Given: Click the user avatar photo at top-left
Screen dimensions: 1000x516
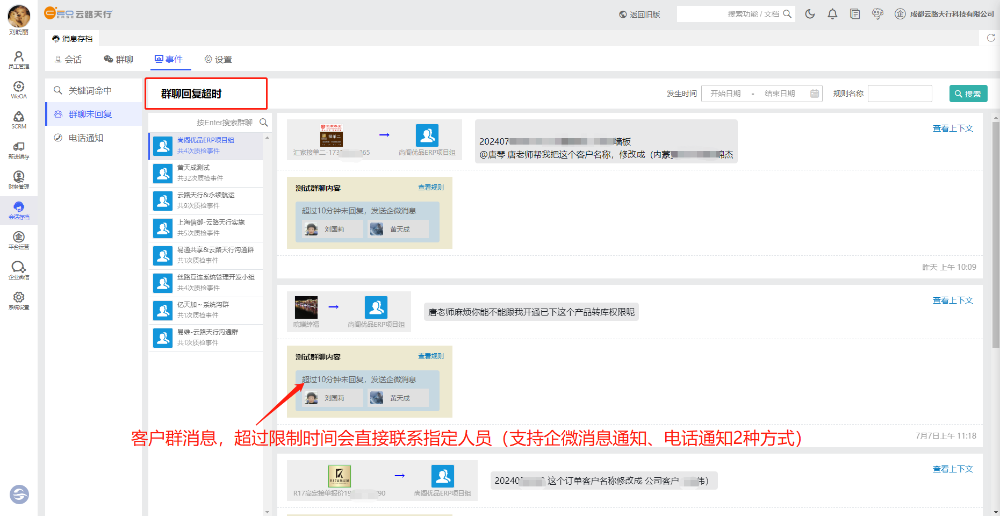Looking at the screenshot, I should pos(18,15).
